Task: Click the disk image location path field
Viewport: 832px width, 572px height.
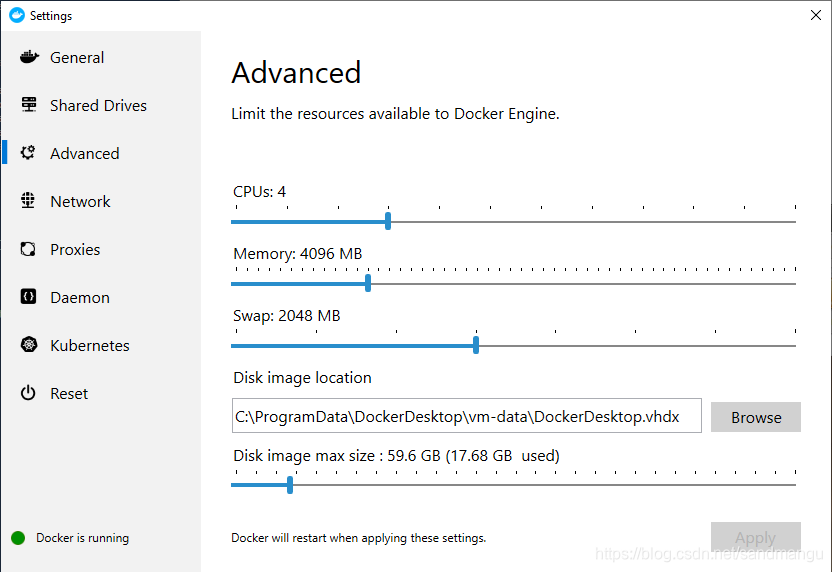Action: click(466, 415)
